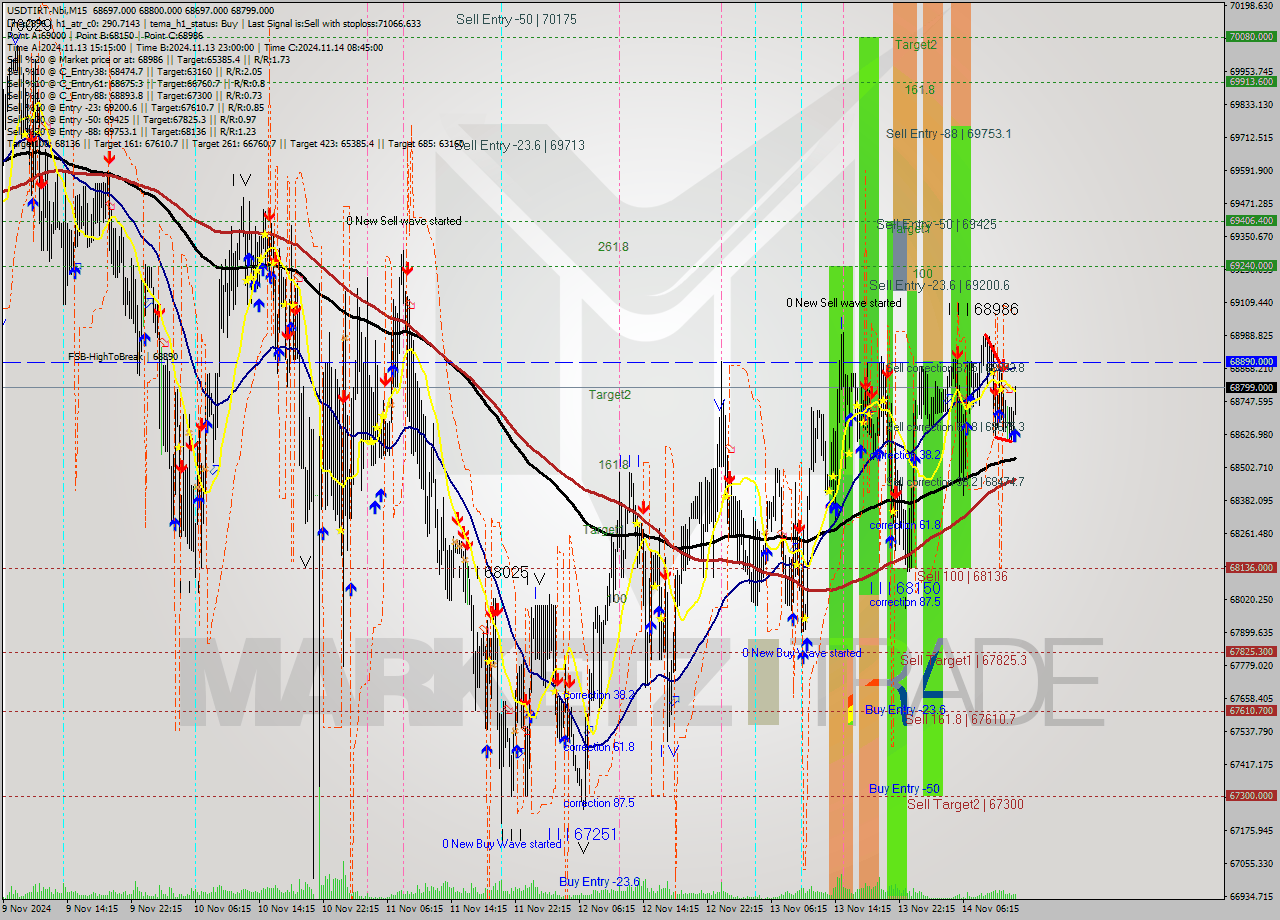Click the green 69406.400 price level tag

click(x=1250, y=220)
